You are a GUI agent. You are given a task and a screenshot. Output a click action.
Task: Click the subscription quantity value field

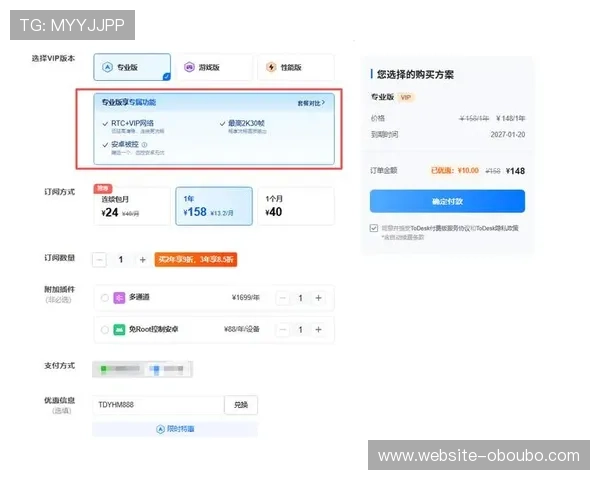[x=121, y=260]
